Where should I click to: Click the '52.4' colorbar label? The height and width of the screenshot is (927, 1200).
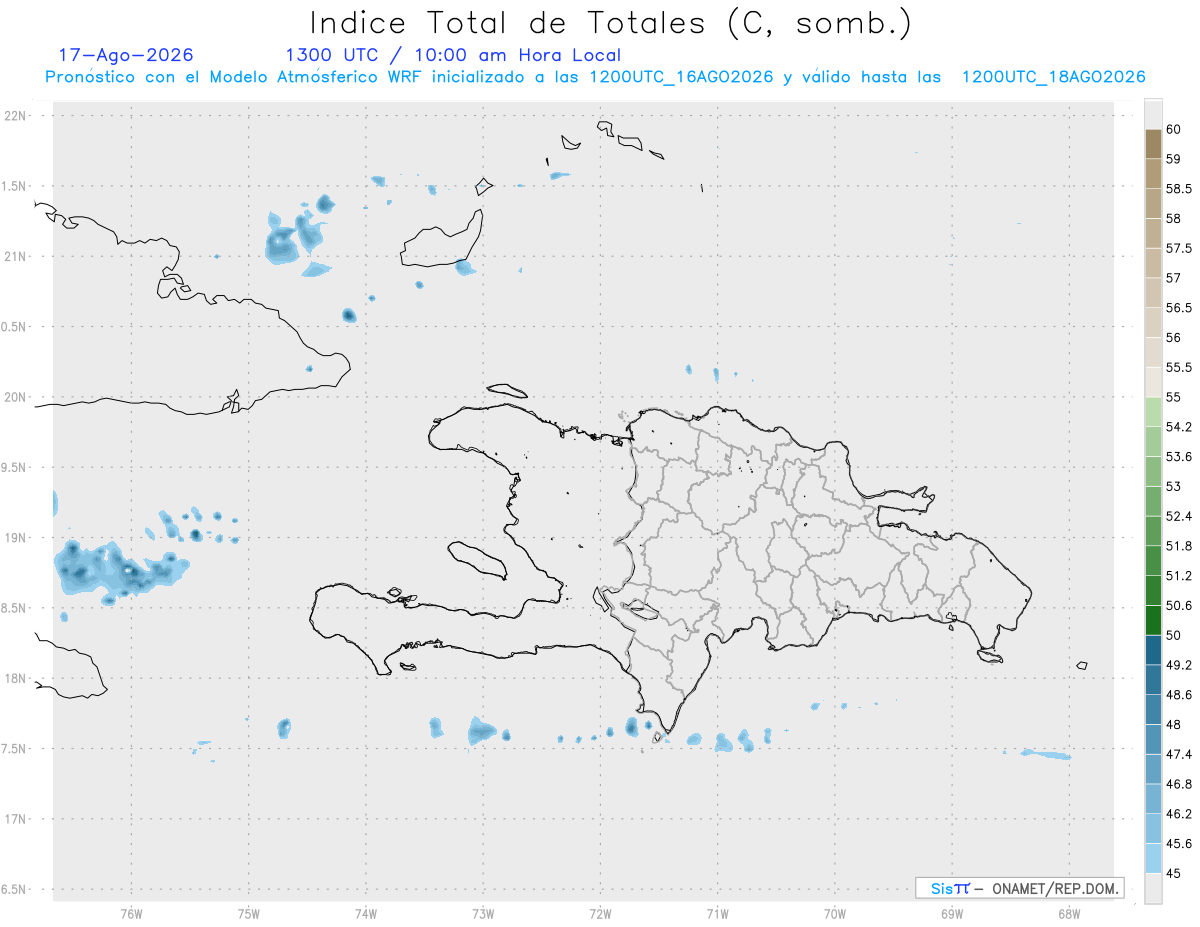point(1179,516)
